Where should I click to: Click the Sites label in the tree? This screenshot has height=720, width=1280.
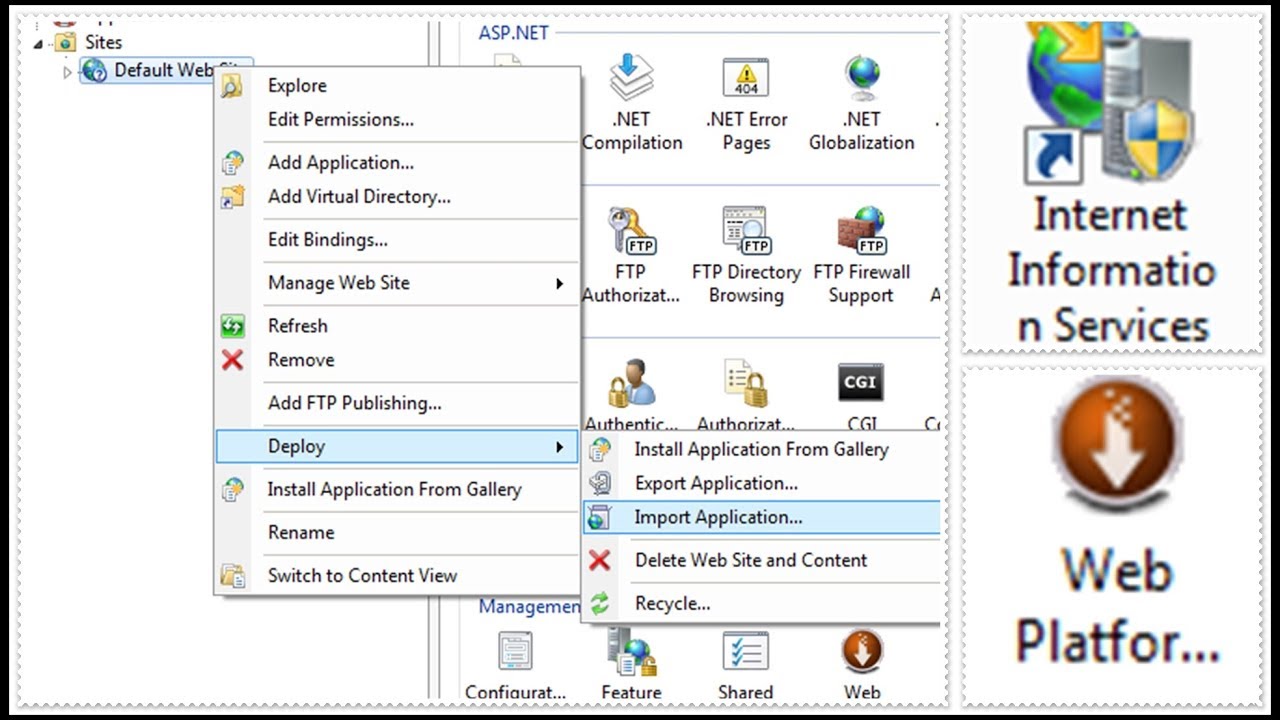[103, 42]
